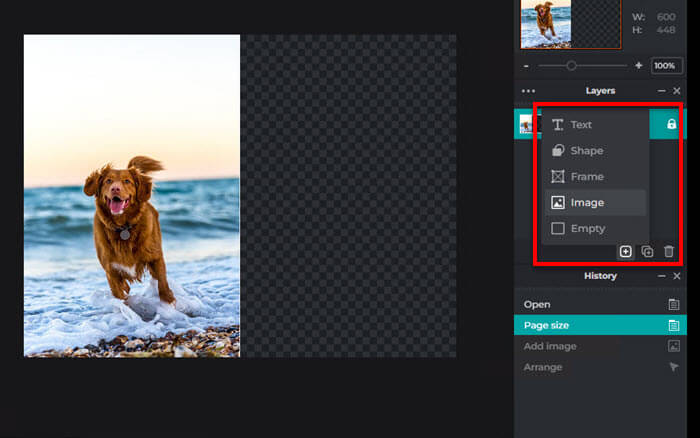Click the icon beside Open history step

[x=674, y=305]
